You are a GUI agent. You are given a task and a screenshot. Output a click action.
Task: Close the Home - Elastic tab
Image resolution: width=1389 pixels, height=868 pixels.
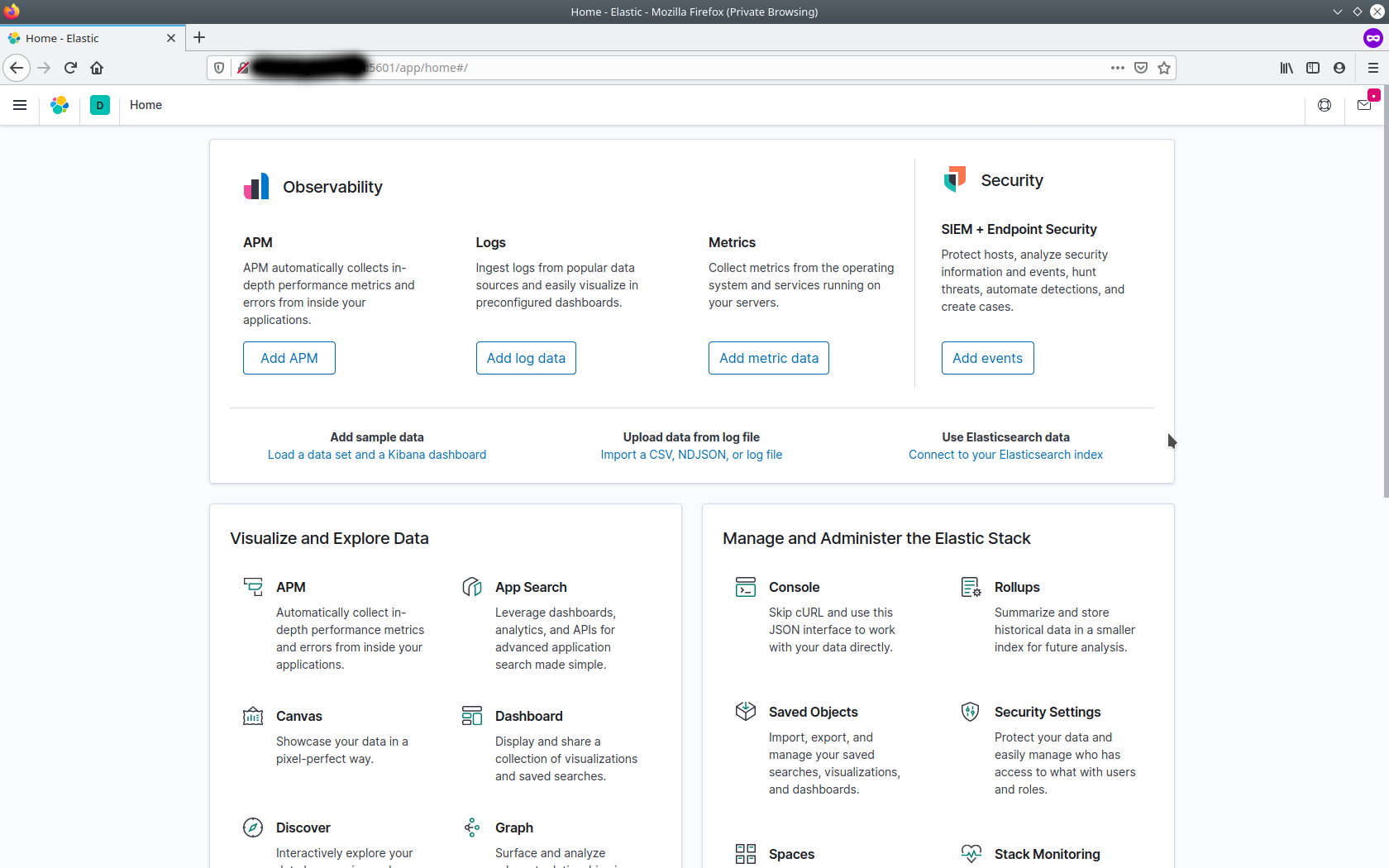(171, 38)
